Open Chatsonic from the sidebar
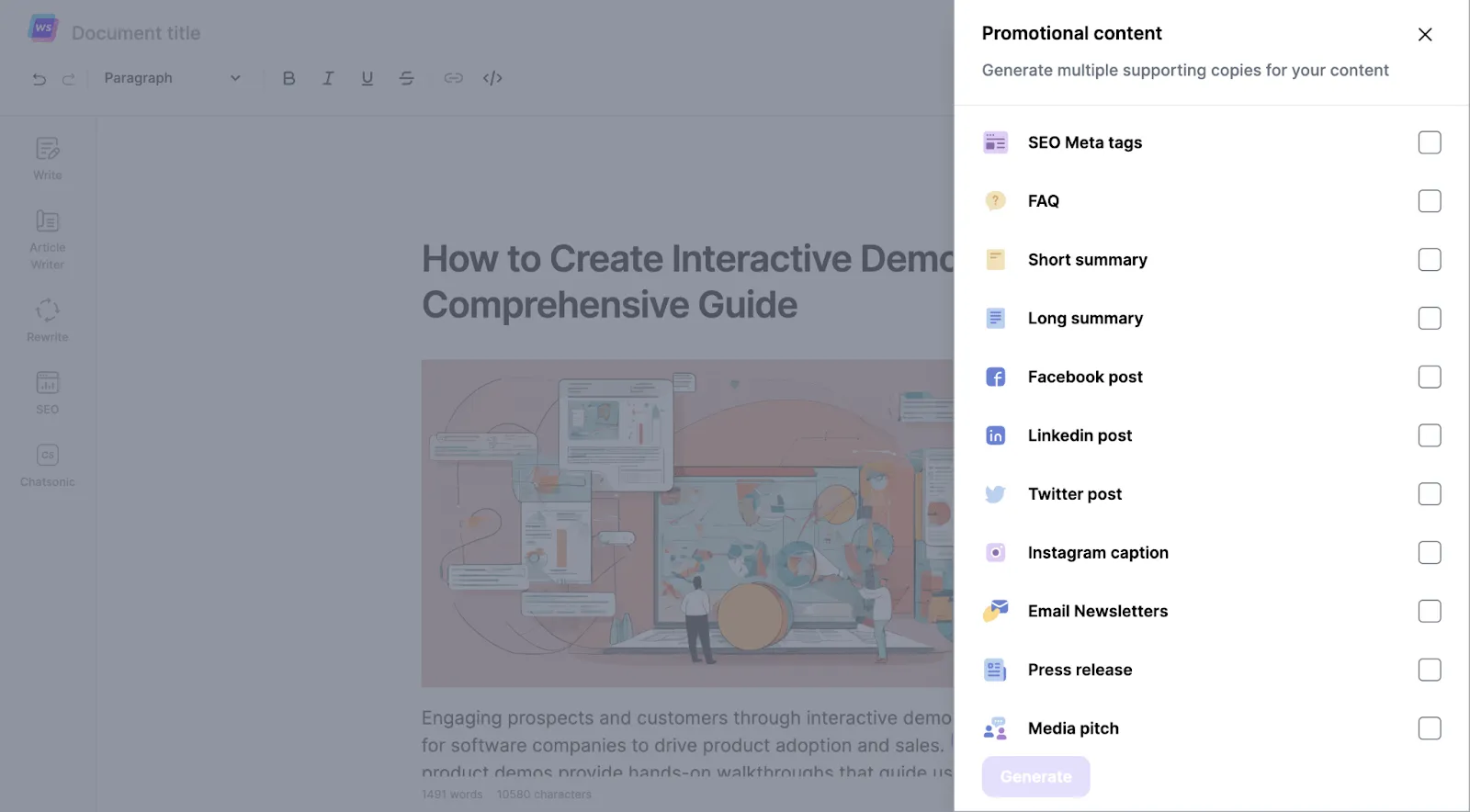The height and width of the screenshot is (812, 1470). coord(48,465)
